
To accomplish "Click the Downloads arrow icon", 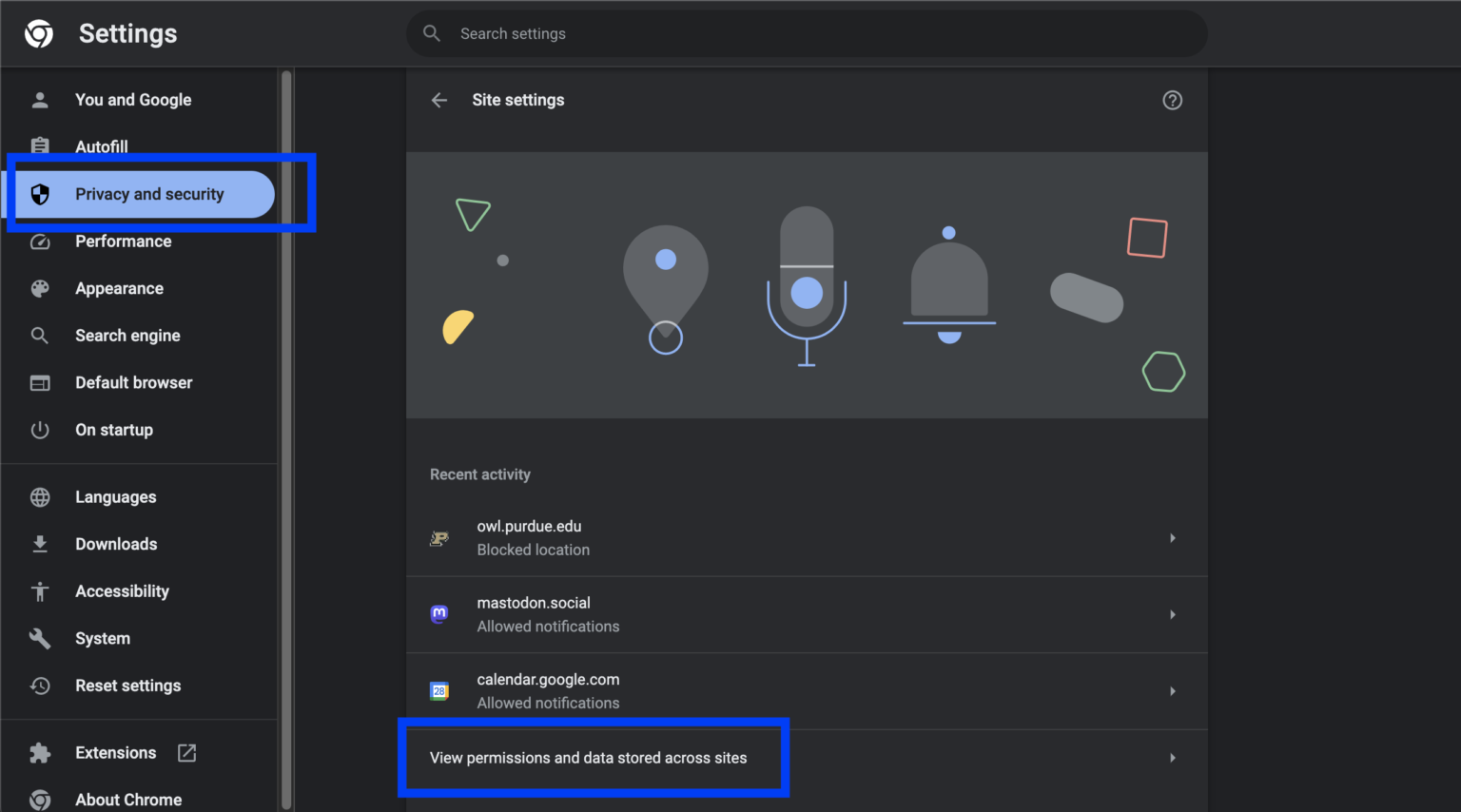I will pyautogui.click(x=40, y=544).
